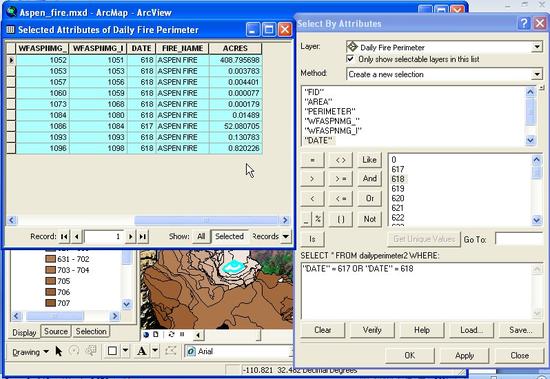
Task: Go to last record button
Action: 143,237
